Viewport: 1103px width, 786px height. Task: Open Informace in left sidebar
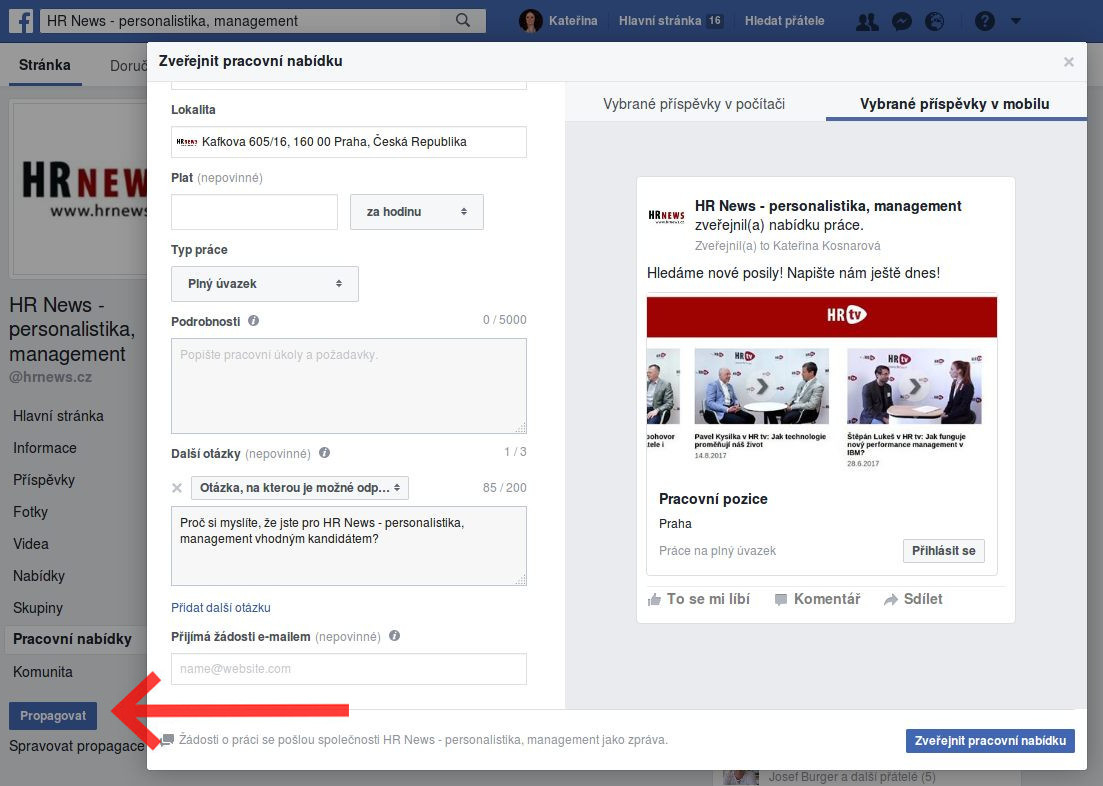45,448
